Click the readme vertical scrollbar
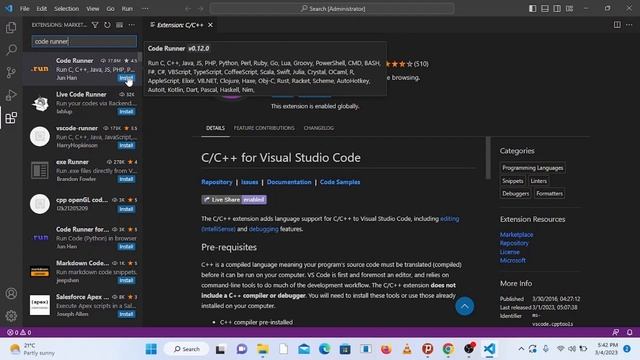 coord(488,158)
